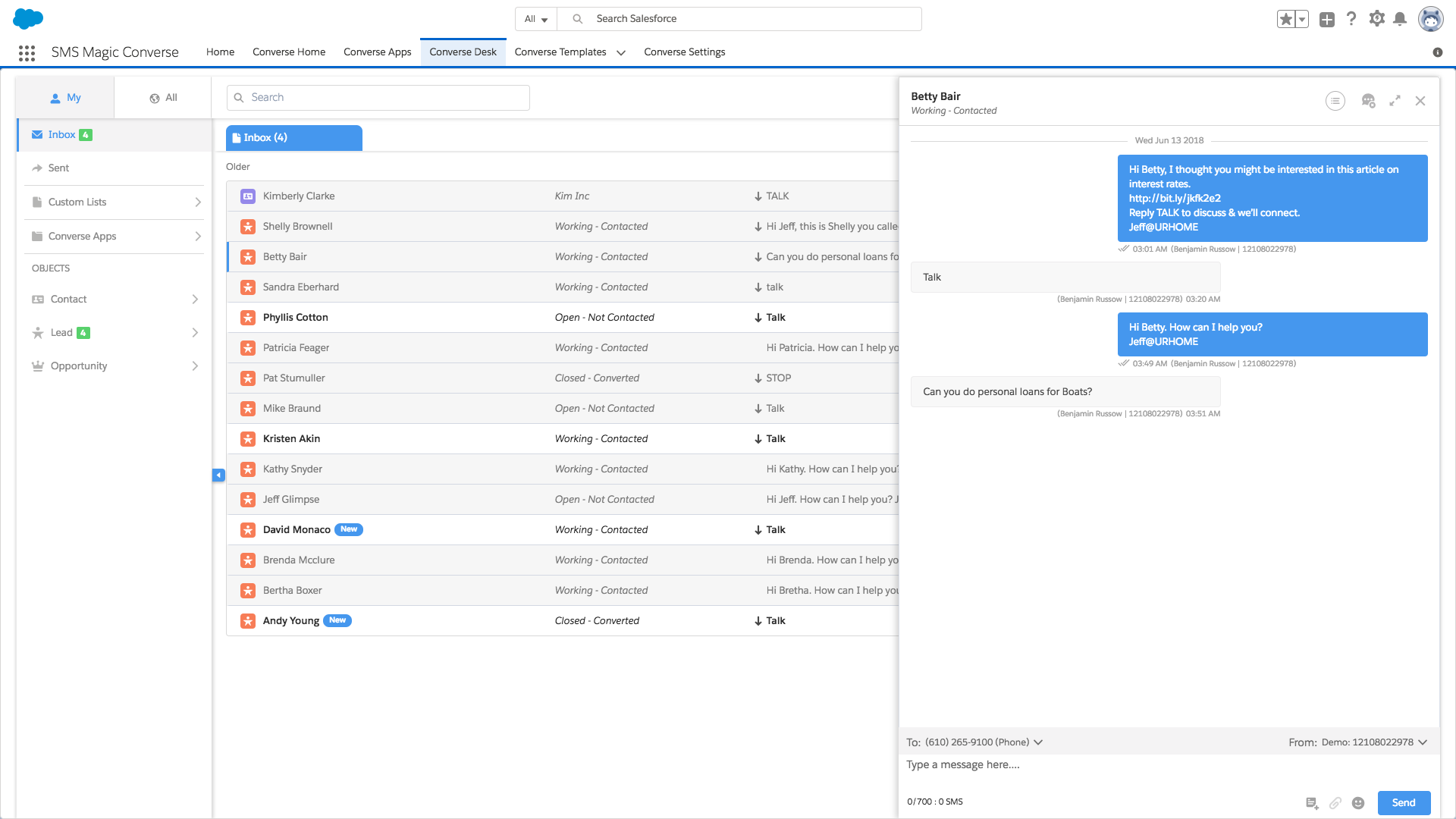Click the conversation list view icon
Image resolution: width=1456 pixels, height=819 pixels.
[x=1335, y=101]
